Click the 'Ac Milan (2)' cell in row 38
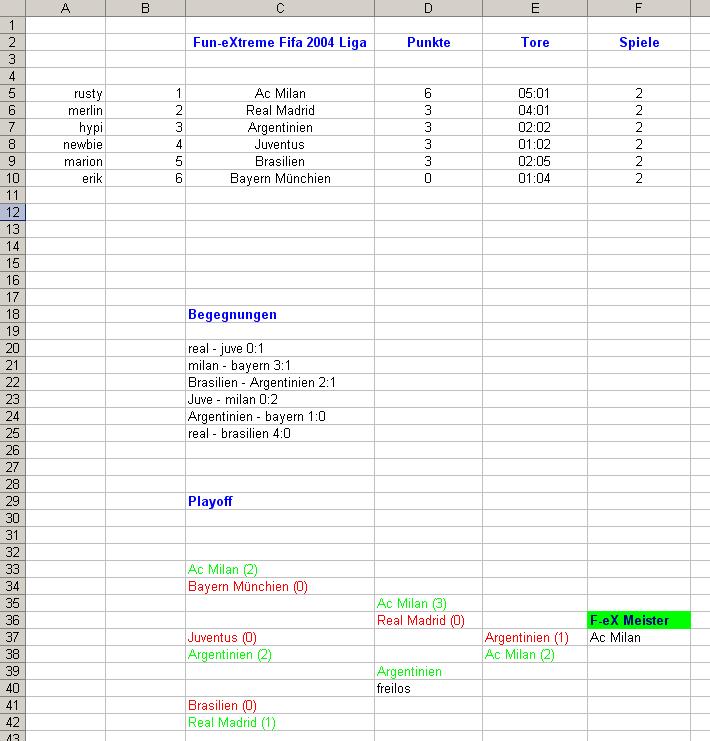 coord(535,655)
